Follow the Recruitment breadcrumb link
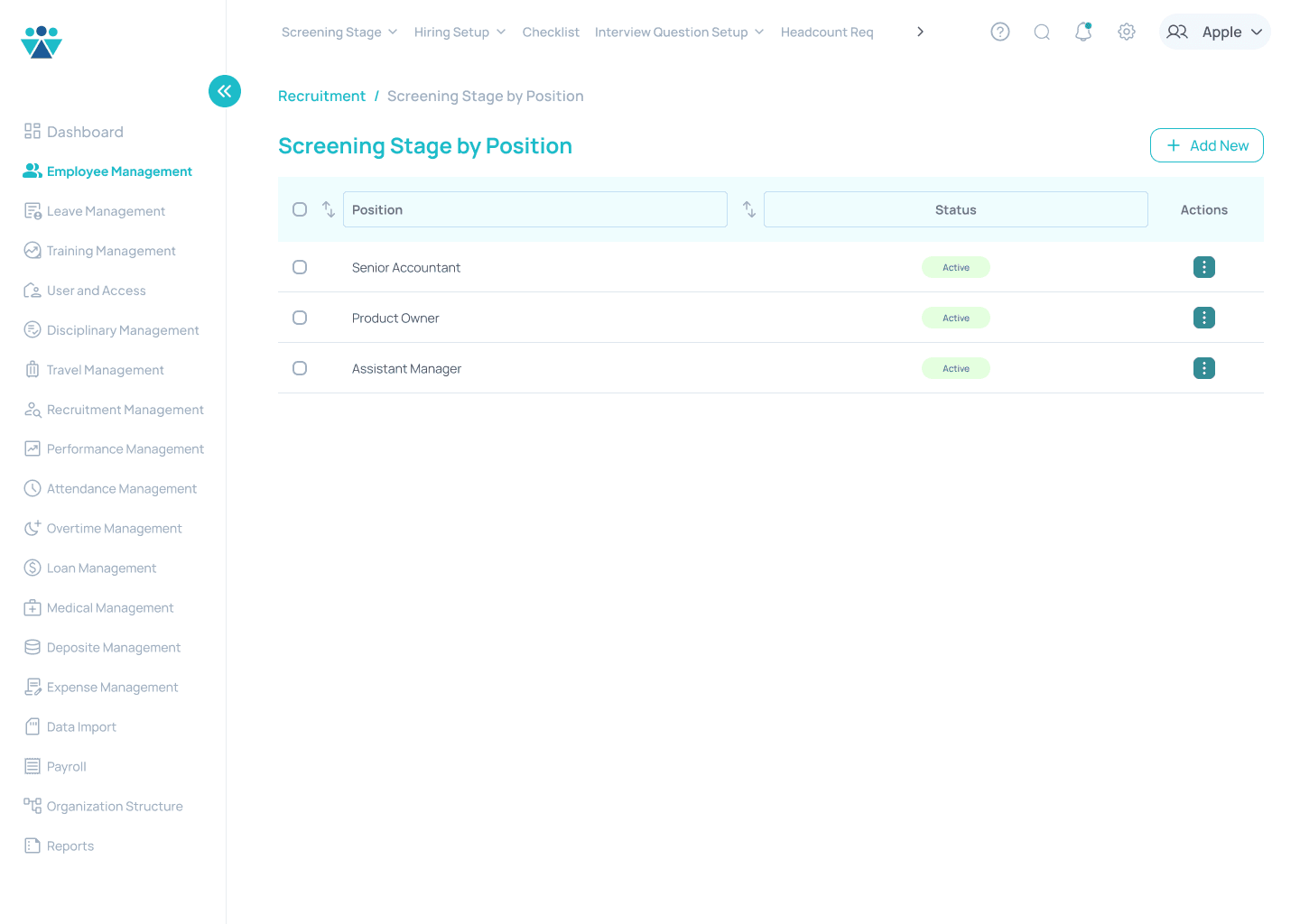The width and height of the screenshot is (1300, 924). pyautogui.click(x=321, y=97)
